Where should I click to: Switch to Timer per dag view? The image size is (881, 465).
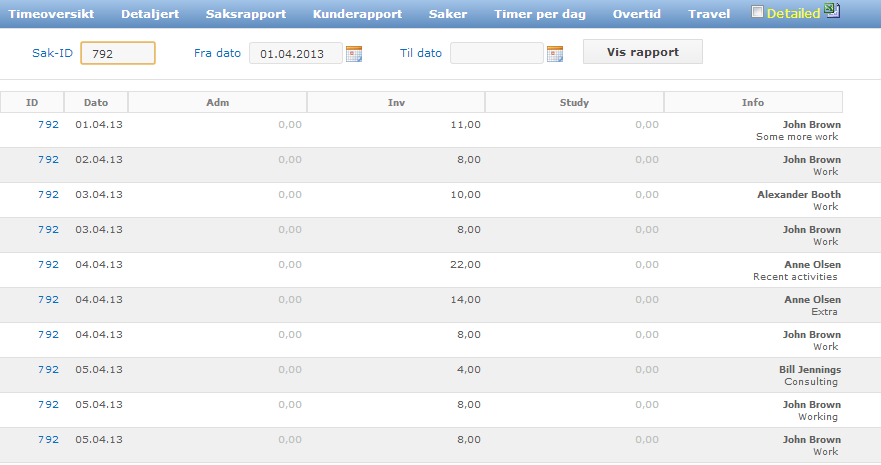(x=540, y=14)
